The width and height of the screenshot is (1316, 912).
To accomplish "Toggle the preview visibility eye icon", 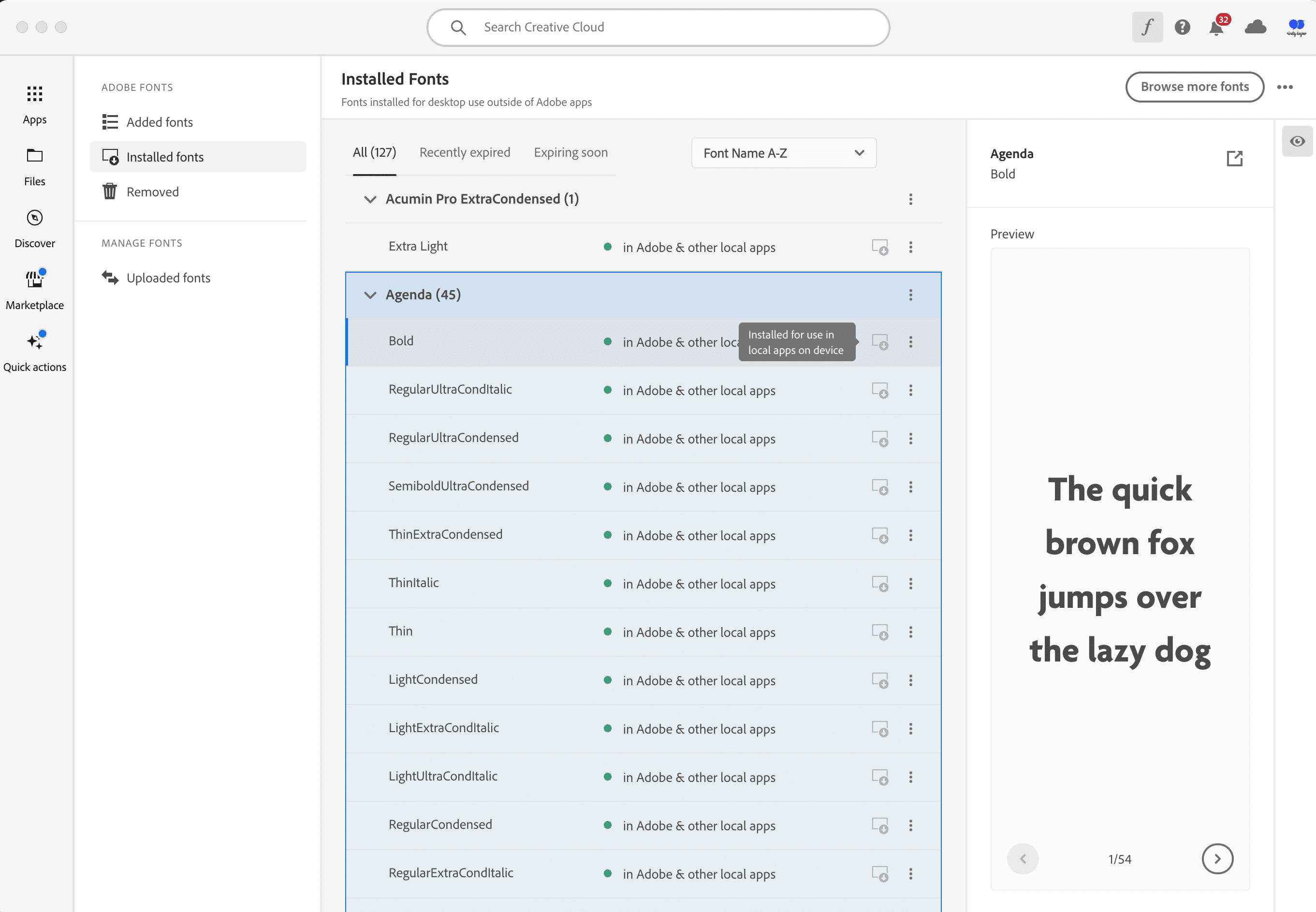I will [1297, 141].
